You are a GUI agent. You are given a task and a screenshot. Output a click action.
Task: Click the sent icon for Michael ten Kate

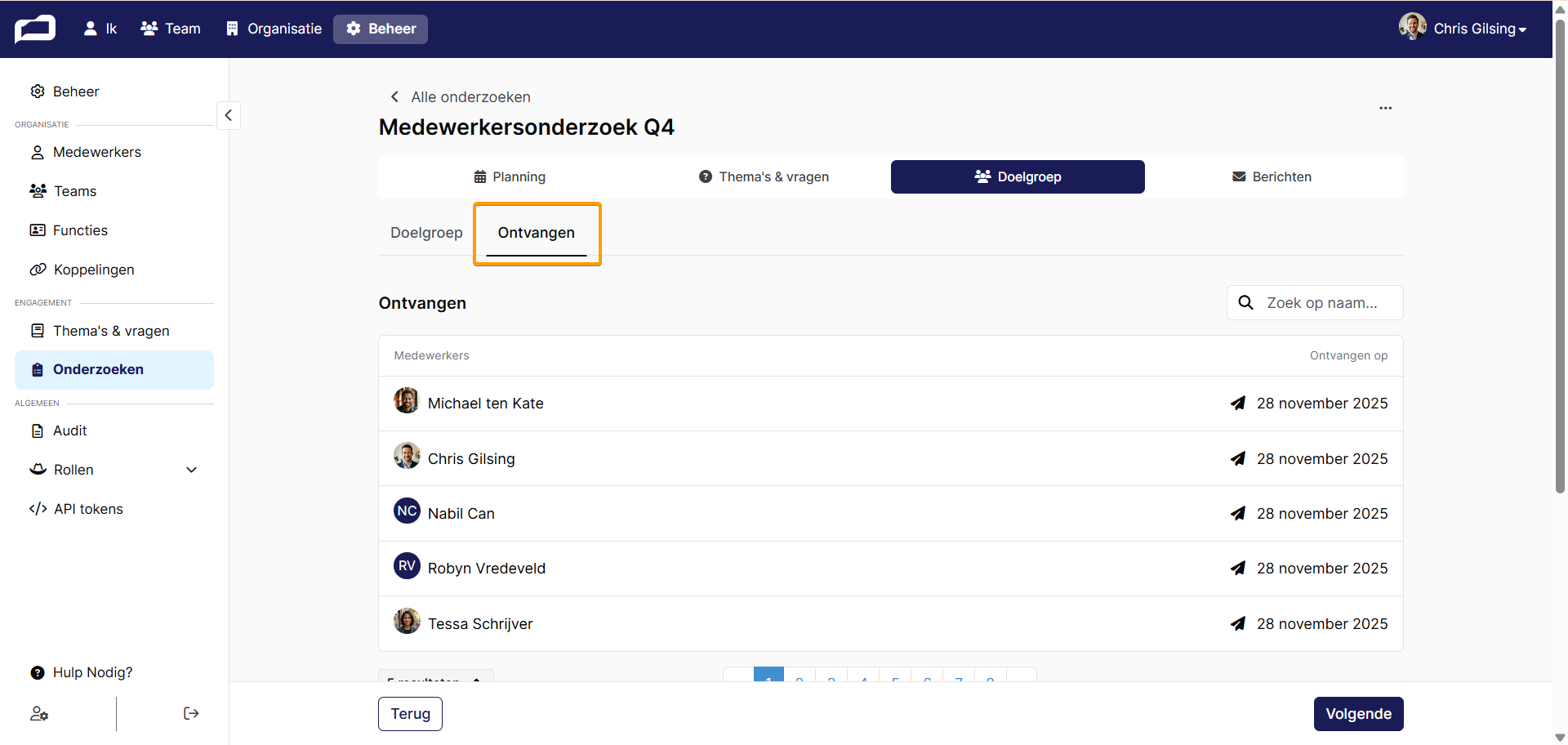click(1238, 403)
